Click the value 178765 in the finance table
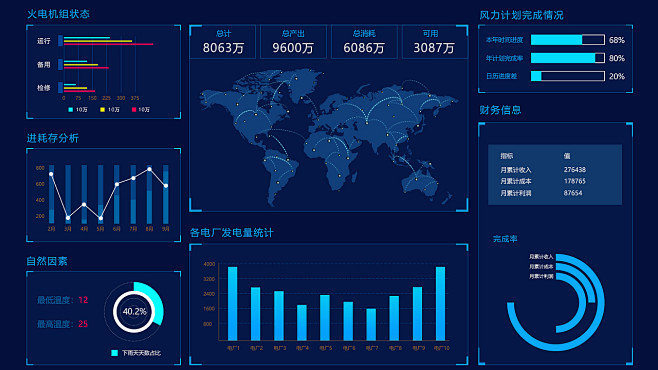The height and width of the screenshot is (370, 658). coord(574,181)
